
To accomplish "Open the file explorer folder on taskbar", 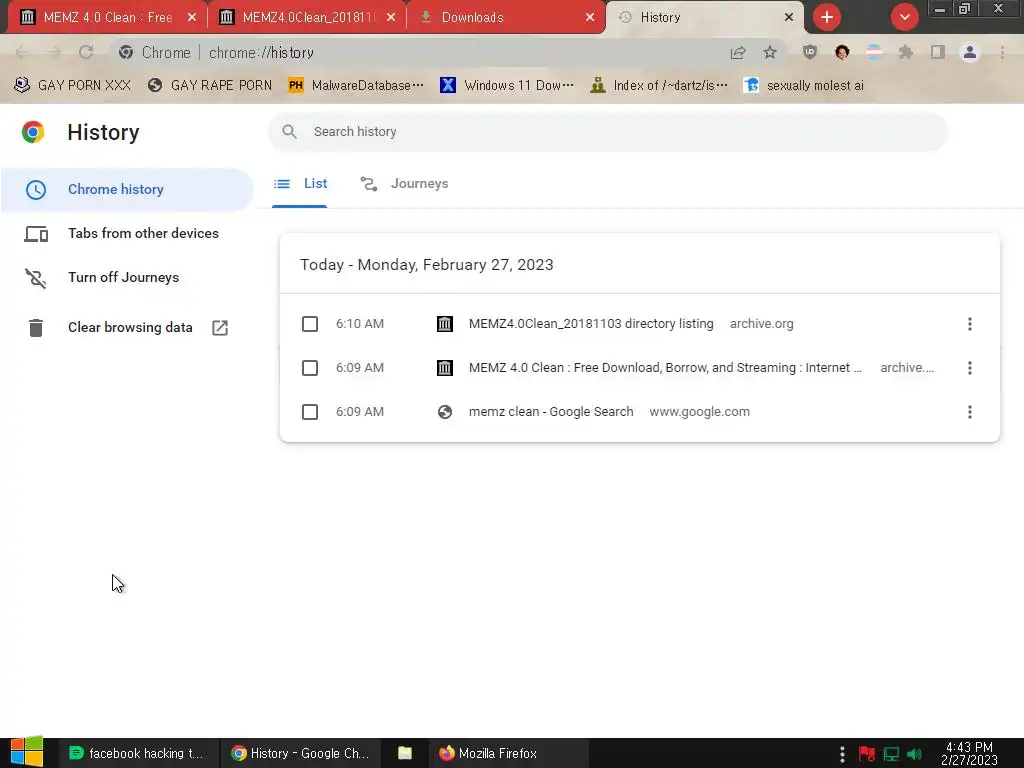I will pos(405,754).
